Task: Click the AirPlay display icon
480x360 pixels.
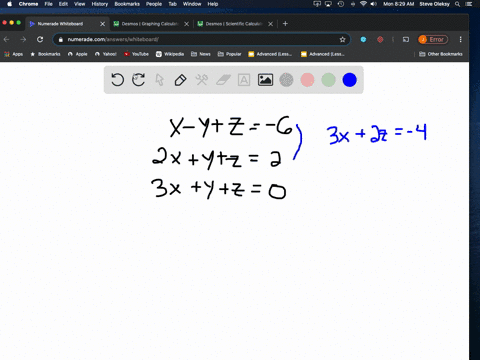Action: pos(328,4)
